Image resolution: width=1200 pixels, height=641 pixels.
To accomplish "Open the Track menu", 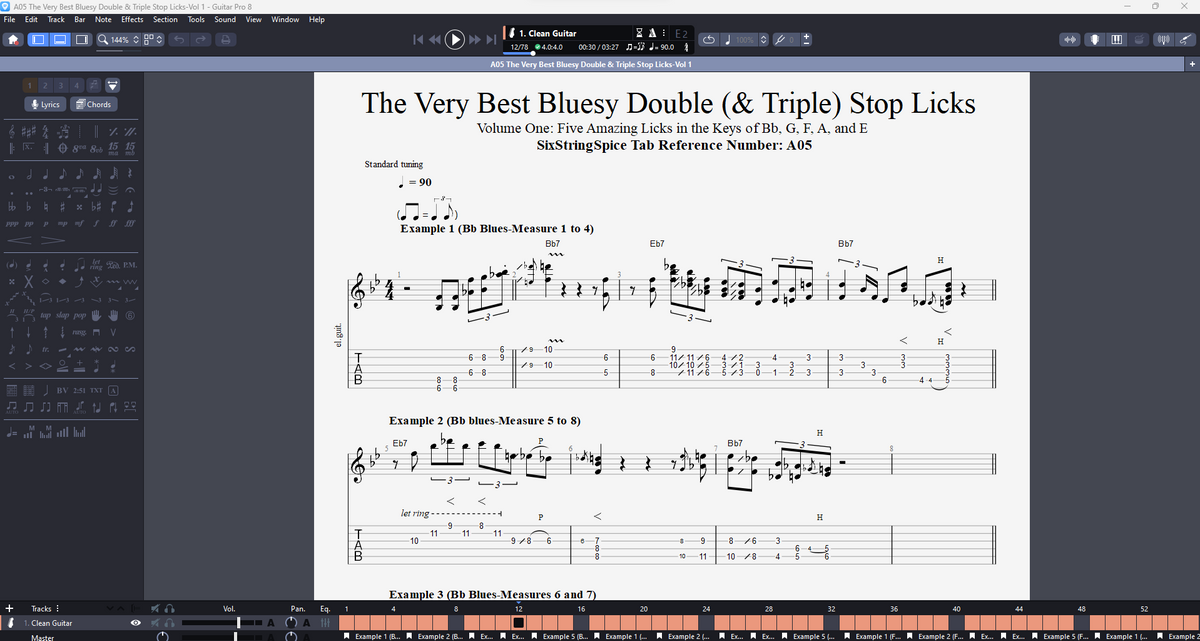I will pos(56,19).
